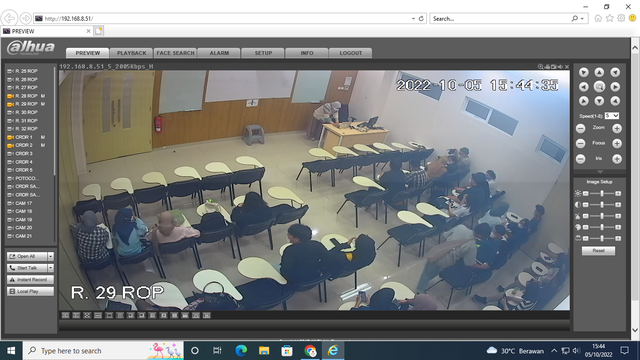Select the PREVIEW tab
This screenshot has width=640, height=360.
click(87, 53)
